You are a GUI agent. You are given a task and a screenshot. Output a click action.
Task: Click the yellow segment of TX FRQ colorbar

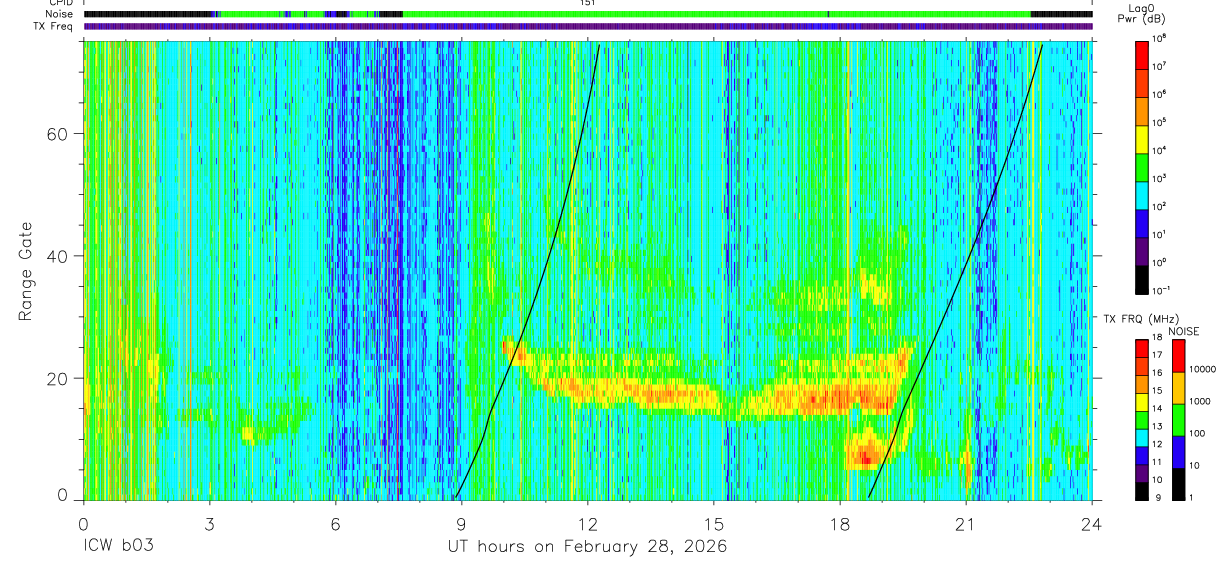[1142, 401]
